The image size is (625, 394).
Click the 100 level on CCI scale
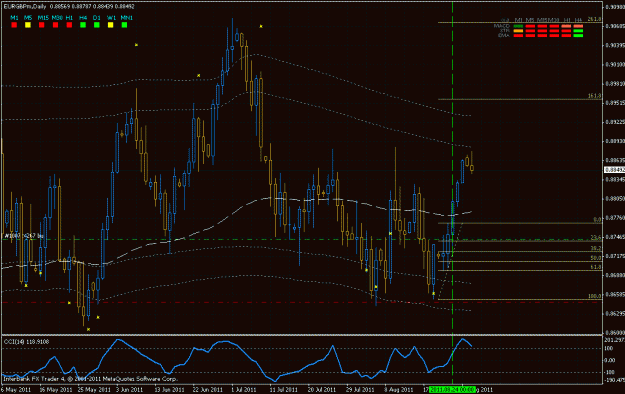point(609,349)
